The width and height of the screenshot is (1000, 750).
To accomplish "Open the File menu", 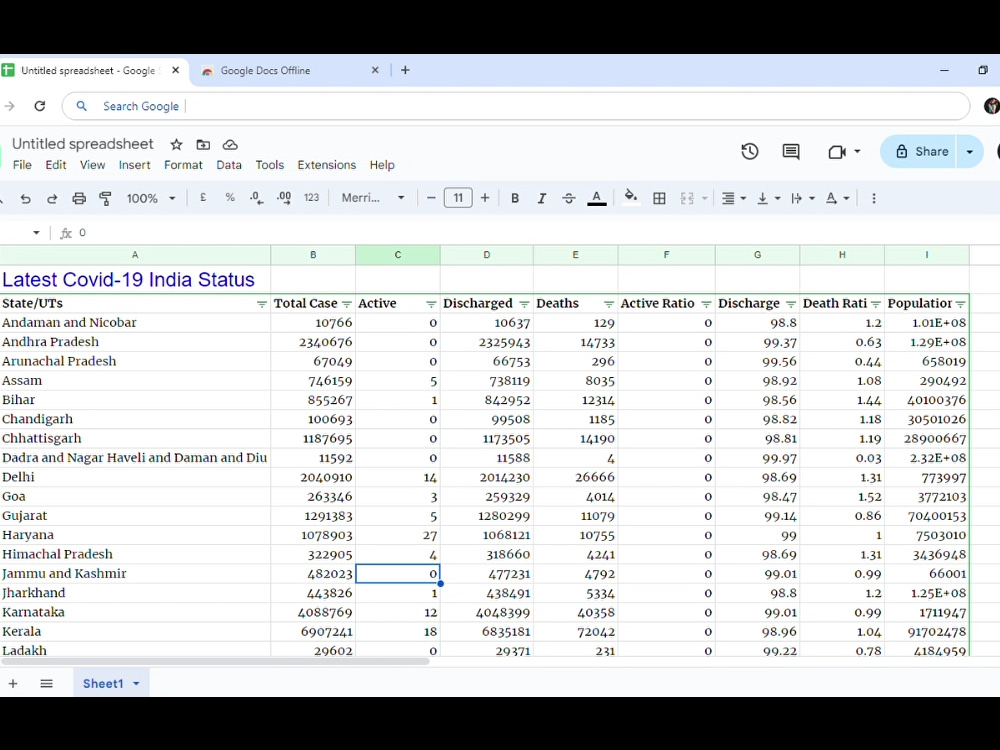I will tap(22, 165).
